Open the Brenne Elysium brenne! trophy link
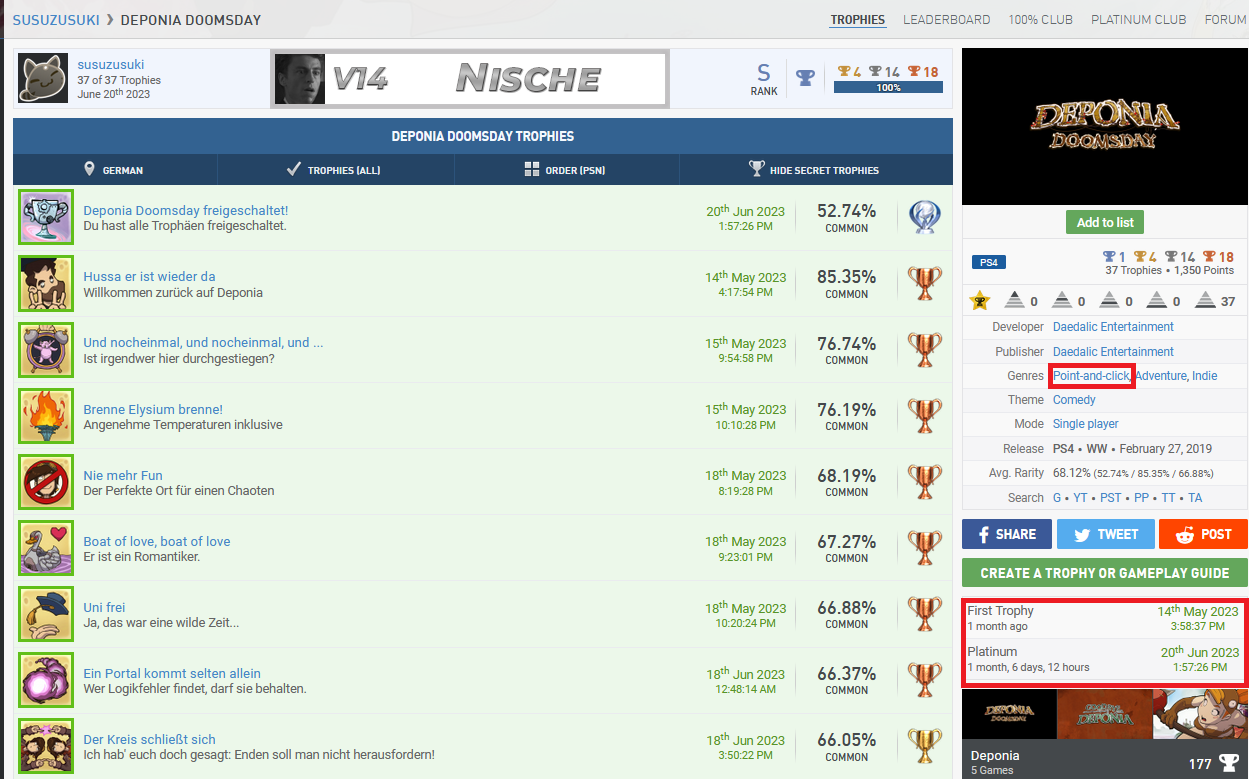 tap(153, 409)
